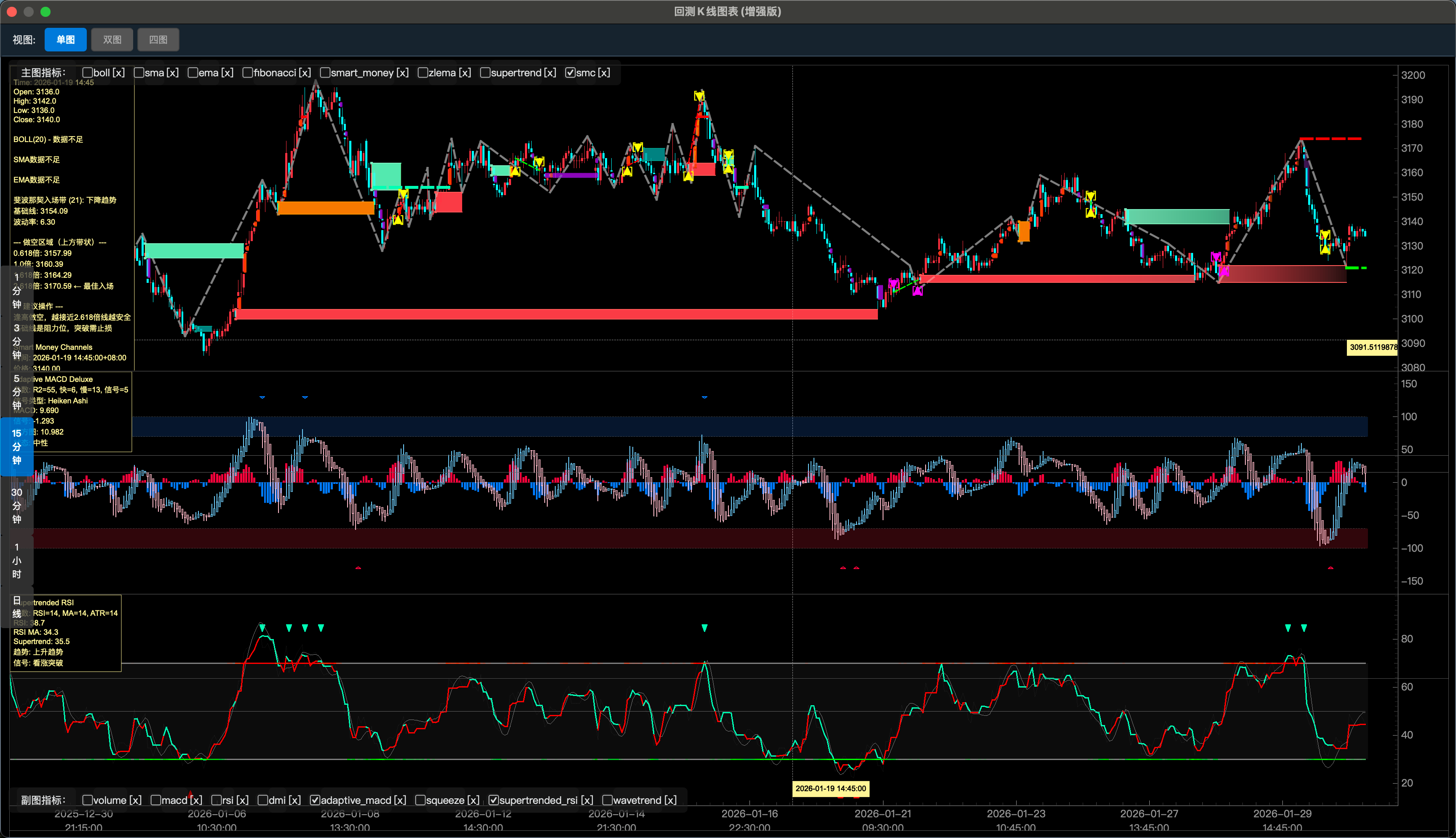The image size is (1456, 838).
Task: Select the 单图 single view button
Action: click(x=66, y=40)
